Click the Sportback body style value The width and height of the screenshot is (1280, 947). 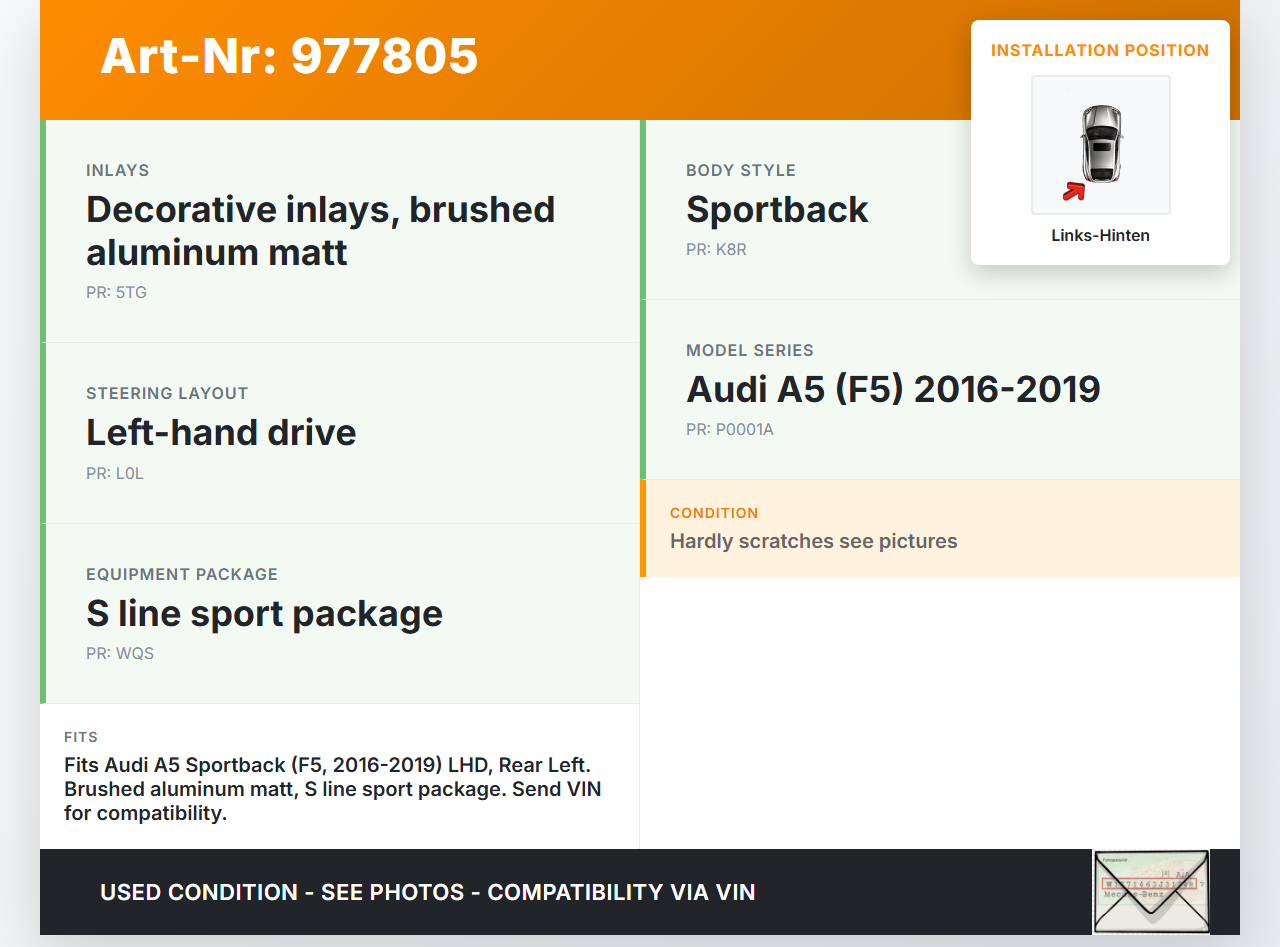pyautogui.click(x=777, y=210)
